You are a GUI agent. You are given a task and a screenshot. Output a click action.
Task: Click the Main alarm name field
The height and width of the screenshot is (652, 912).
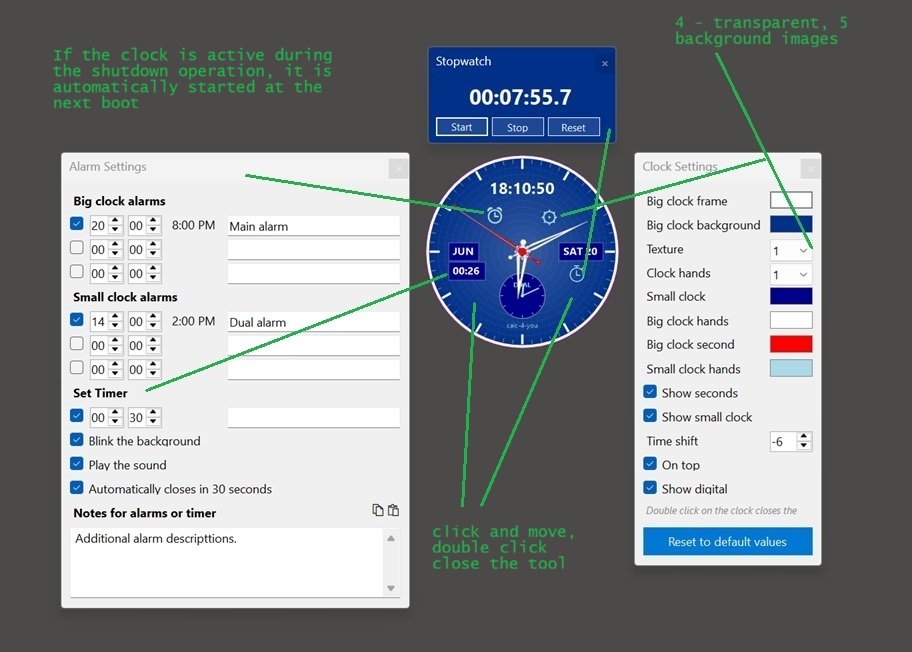[x=314, y=226]
